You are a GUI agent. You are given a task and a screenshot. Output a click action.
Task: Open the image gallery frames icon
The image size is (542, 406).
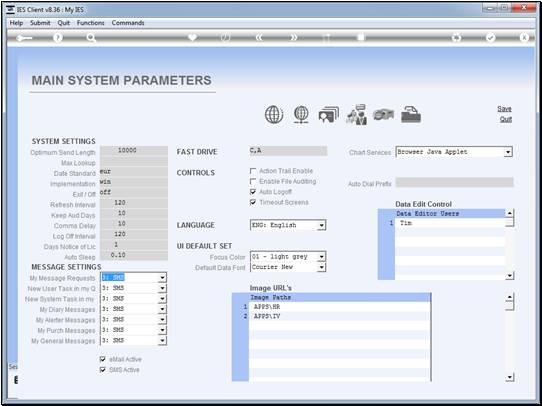pyautogui.click(x=328, y=114)
